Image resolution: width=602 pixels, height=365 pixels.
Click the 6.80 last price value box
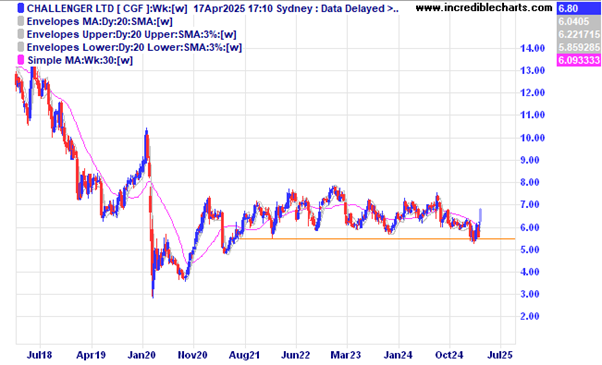(x=579, y=8)
